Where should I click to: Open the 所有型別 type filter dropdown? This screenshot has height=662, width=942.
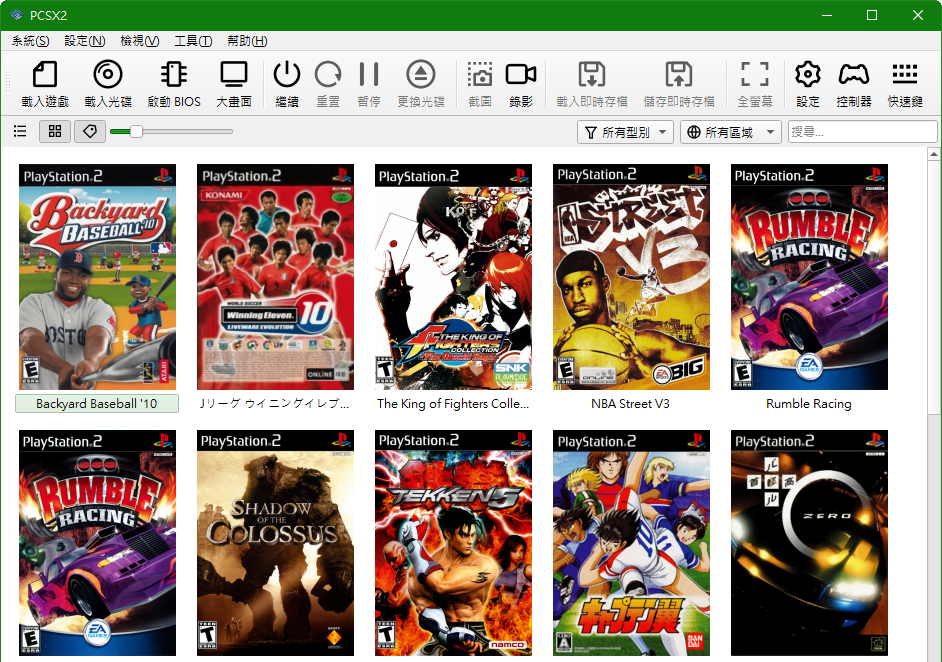[x=625, y=132]
